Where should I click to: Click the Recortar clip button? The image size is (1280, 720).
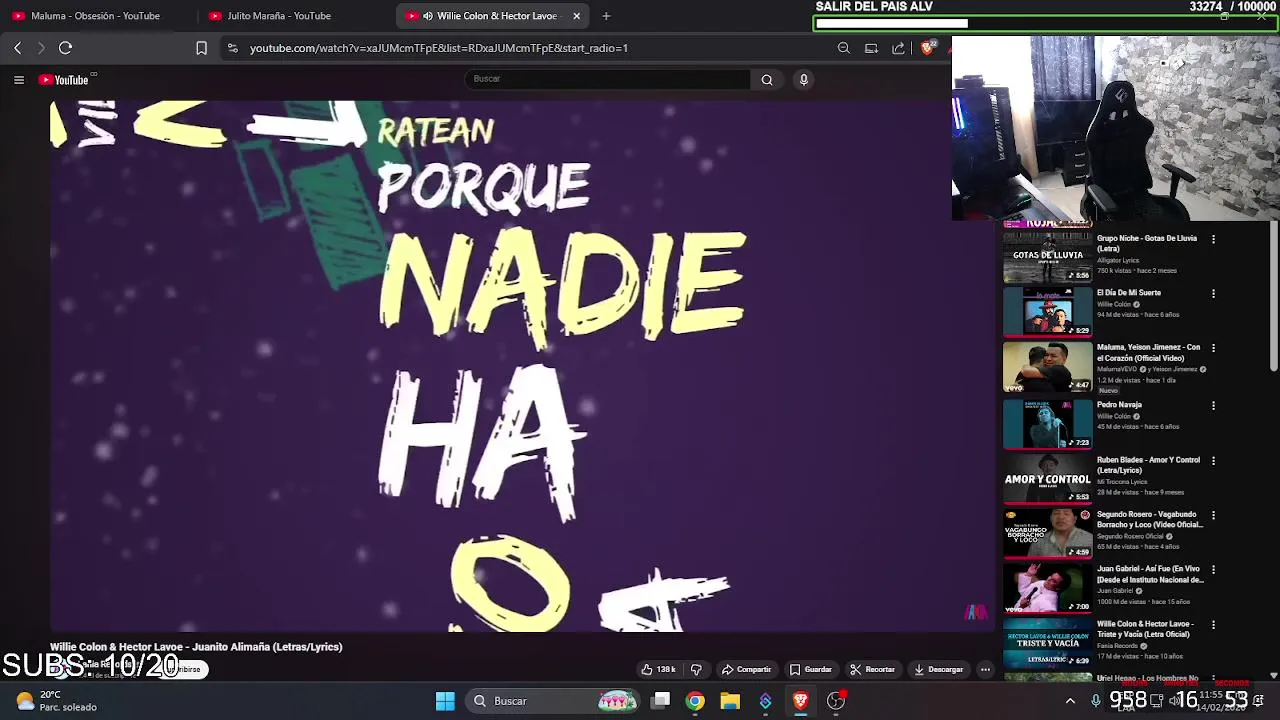(x=872, y=669)
